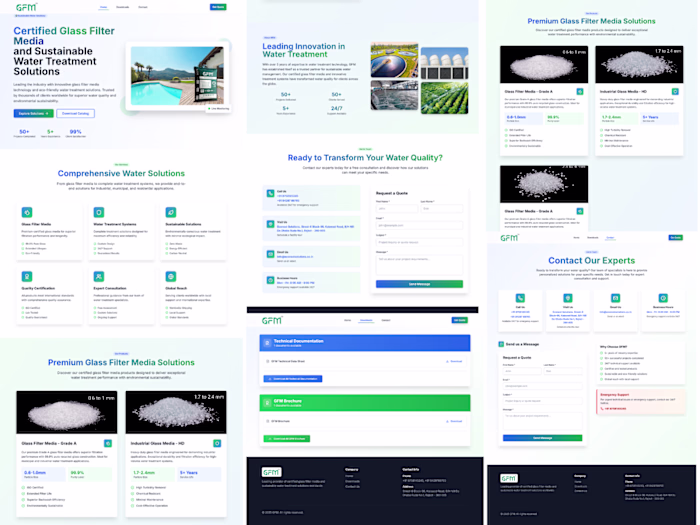
Task: Open the Home tab in the home page navbar
Action: tap(104, 7)
